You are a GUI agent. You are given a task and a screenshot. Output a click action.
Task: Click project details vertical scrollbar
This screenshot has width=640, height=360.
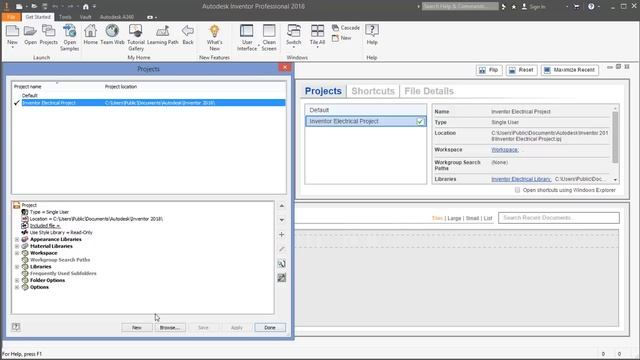[615, 137]
